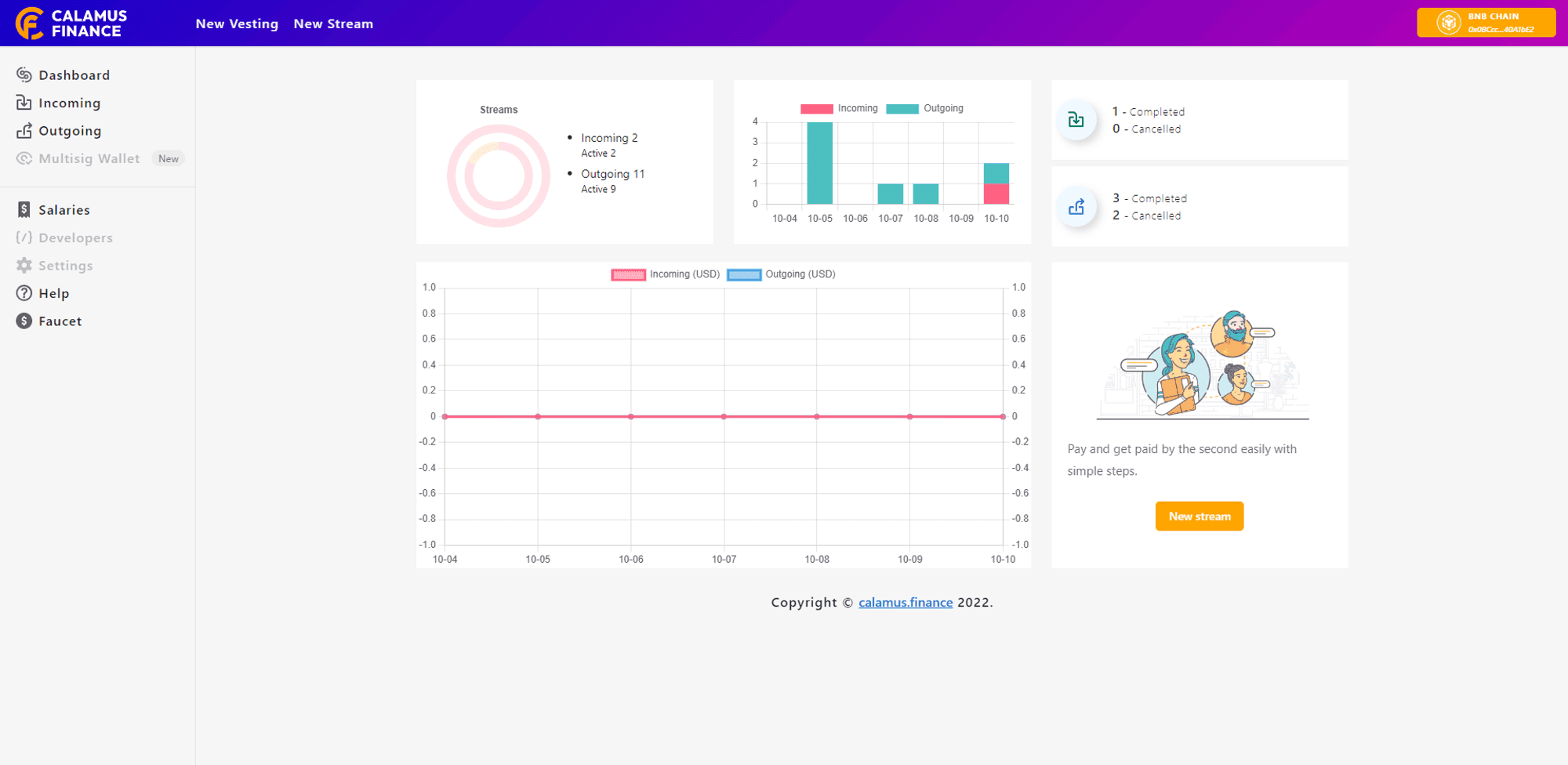Open Developers in the sidebar
Screen dimensions: 1568x765
76,237
